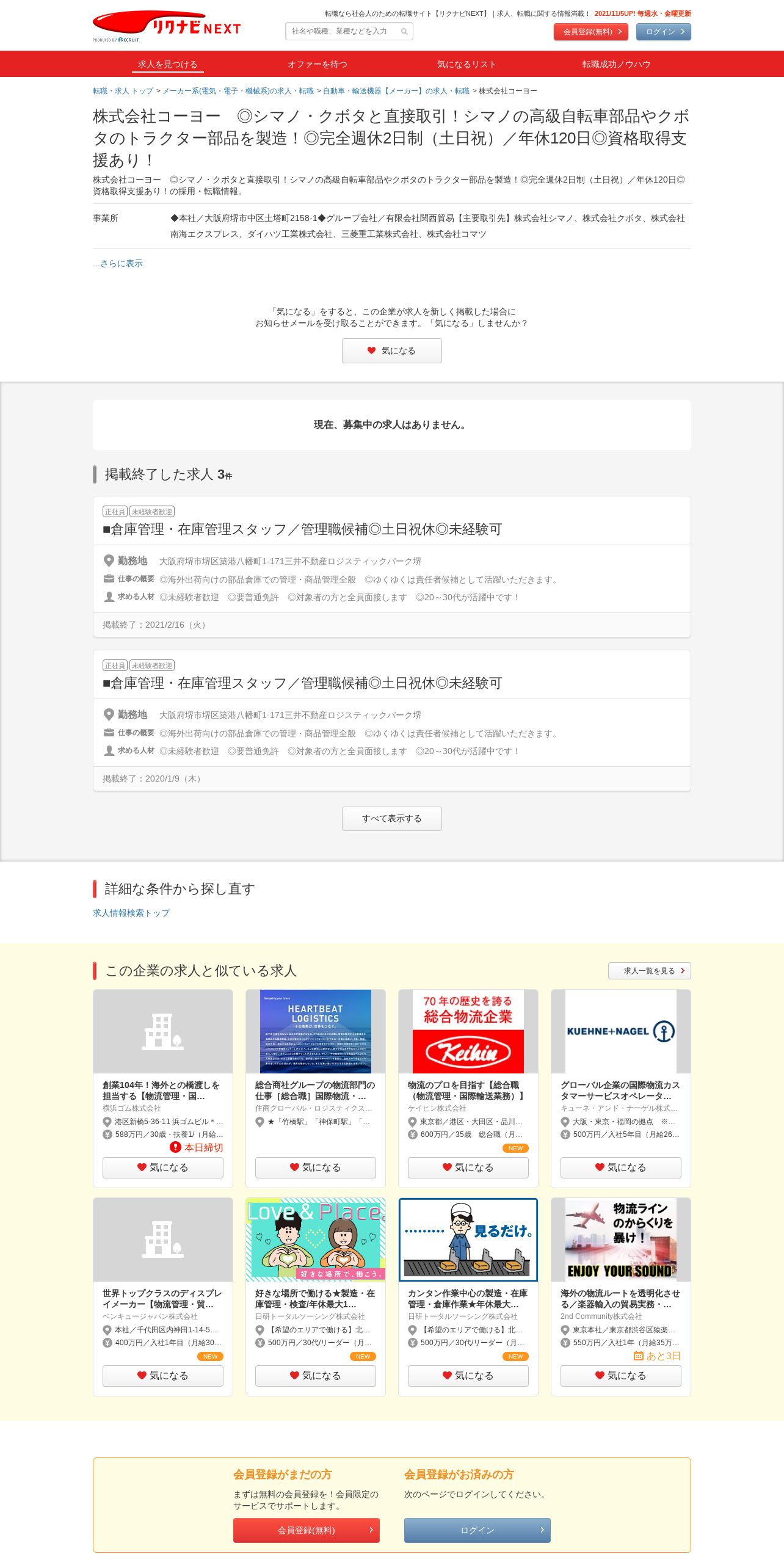
Task: Open the 気になるリスト nav tab
Action: pyautogui.click(x=466, y=64)
